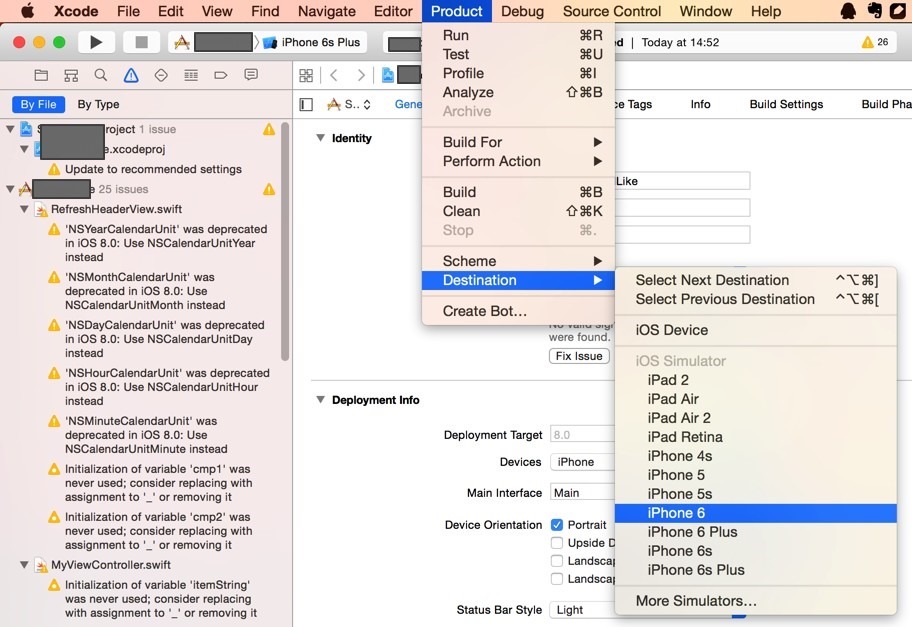This screenshot has width=912, height=627.
Task: Open the target selector popup arrows
Action: click(x=367, y=105)
